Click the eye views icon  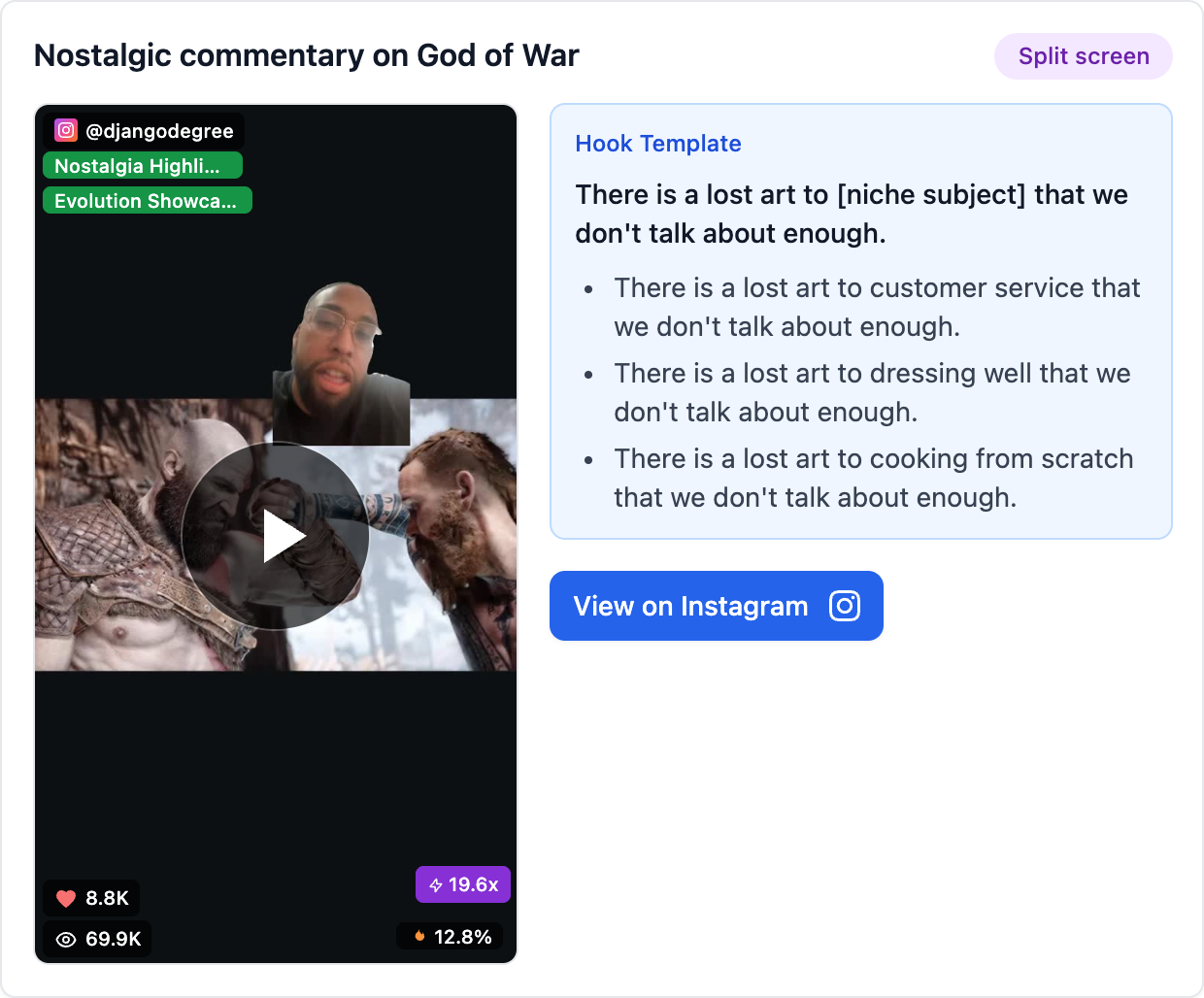click(x=66, y=939)
